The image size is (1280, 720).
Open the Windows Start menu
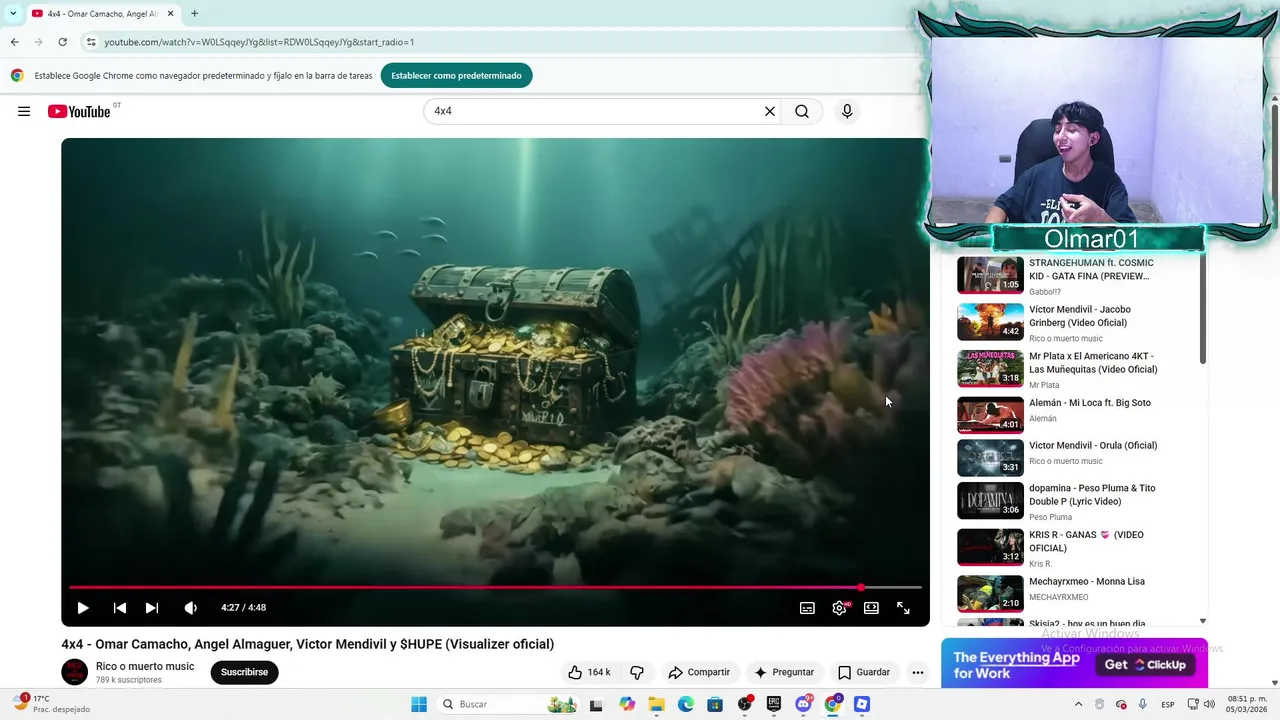click(x=419, y=704)
